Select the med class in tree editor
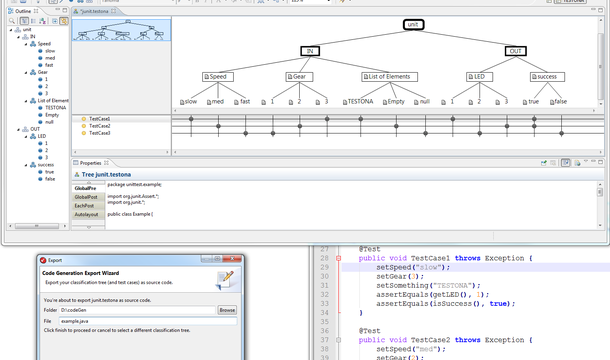Image resolution: width=610 pixels, height=360 pixels. pyautogui.click(x=215, y=102)
